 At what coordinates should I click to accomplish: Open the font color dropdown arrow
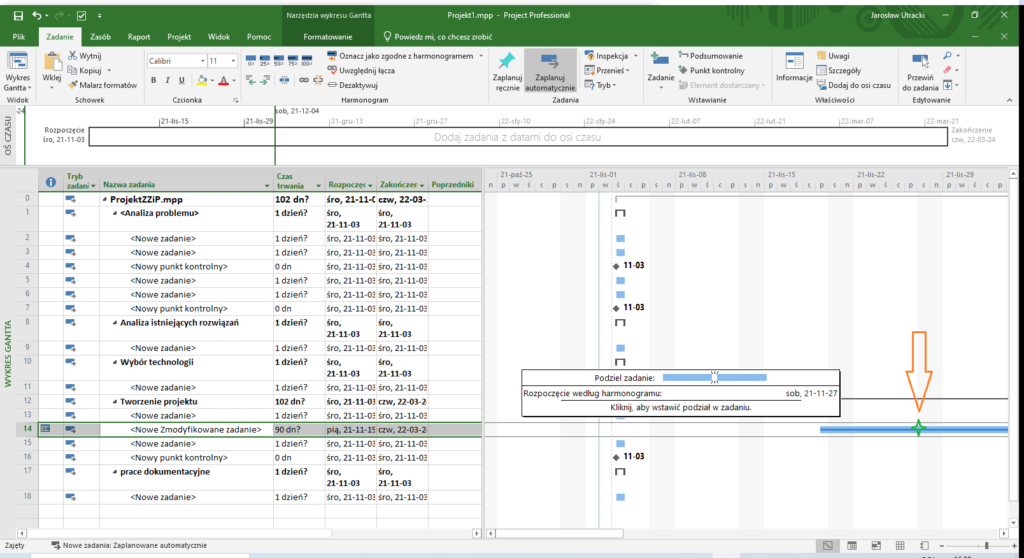[236, 81]
